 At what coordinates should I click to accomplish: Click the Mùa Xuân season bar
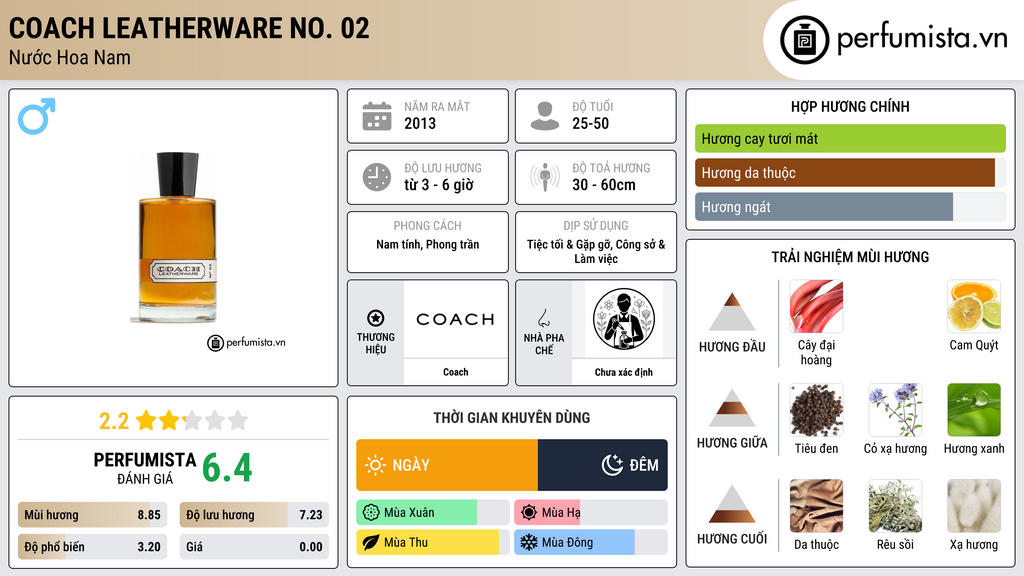tap(433, 513)
